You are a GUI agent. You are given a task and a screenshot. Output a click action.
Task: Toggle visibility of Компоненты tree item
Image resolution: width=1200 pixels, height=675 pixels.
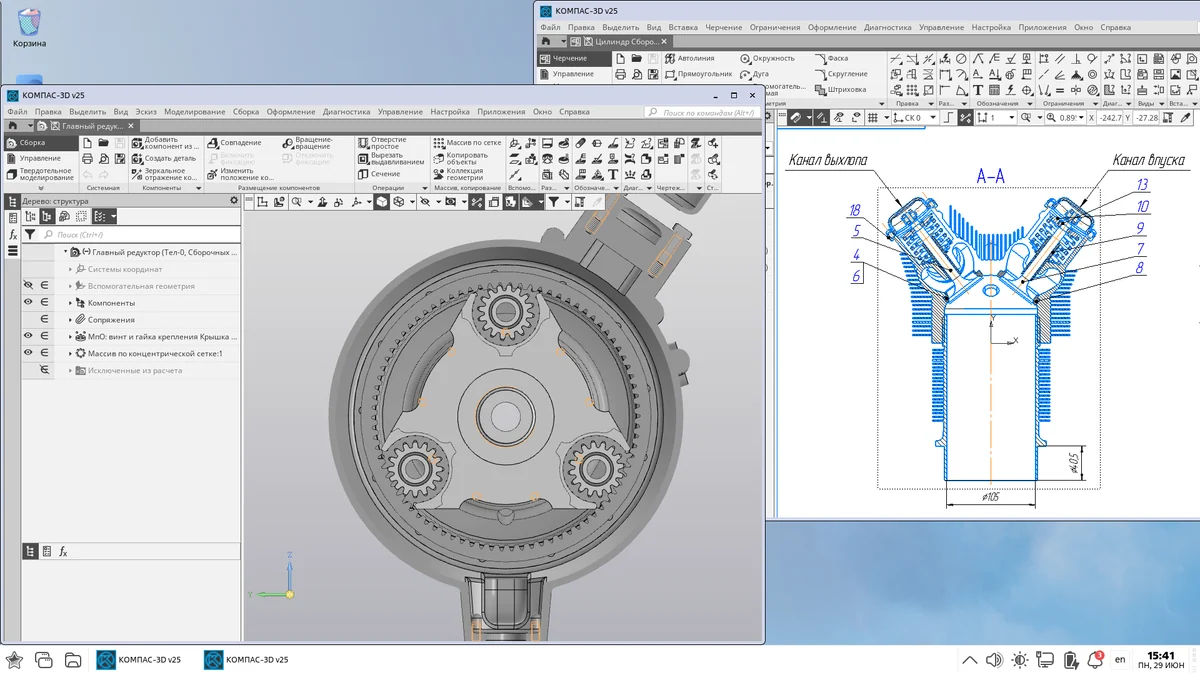point(28,302)
